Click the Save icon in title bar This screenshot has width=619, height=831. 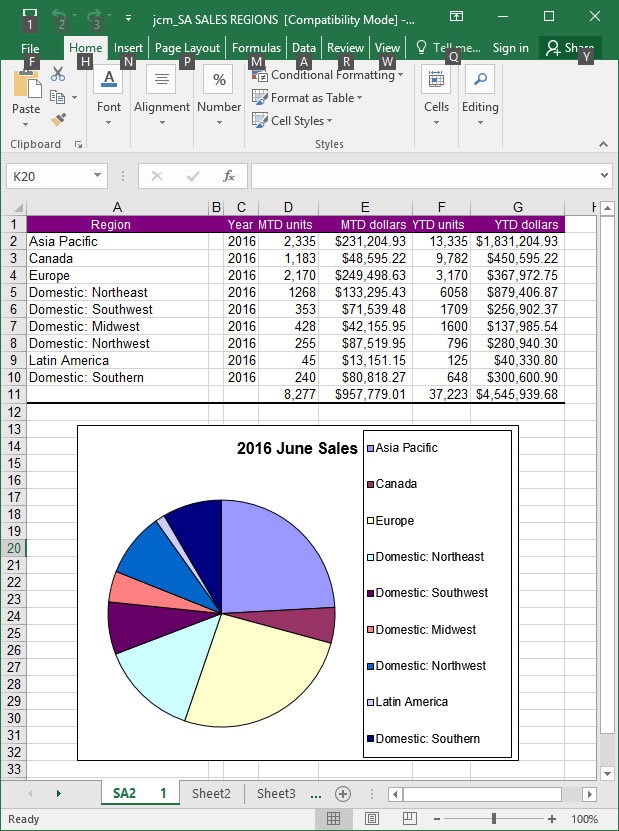(30, 17)
